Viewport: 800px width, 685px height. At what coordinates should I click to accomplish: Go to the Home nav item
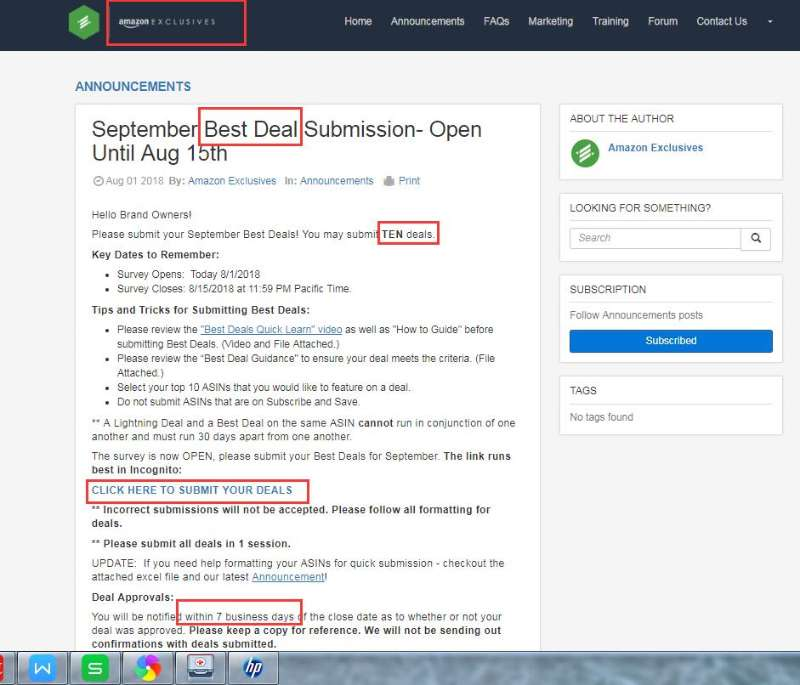358,21
